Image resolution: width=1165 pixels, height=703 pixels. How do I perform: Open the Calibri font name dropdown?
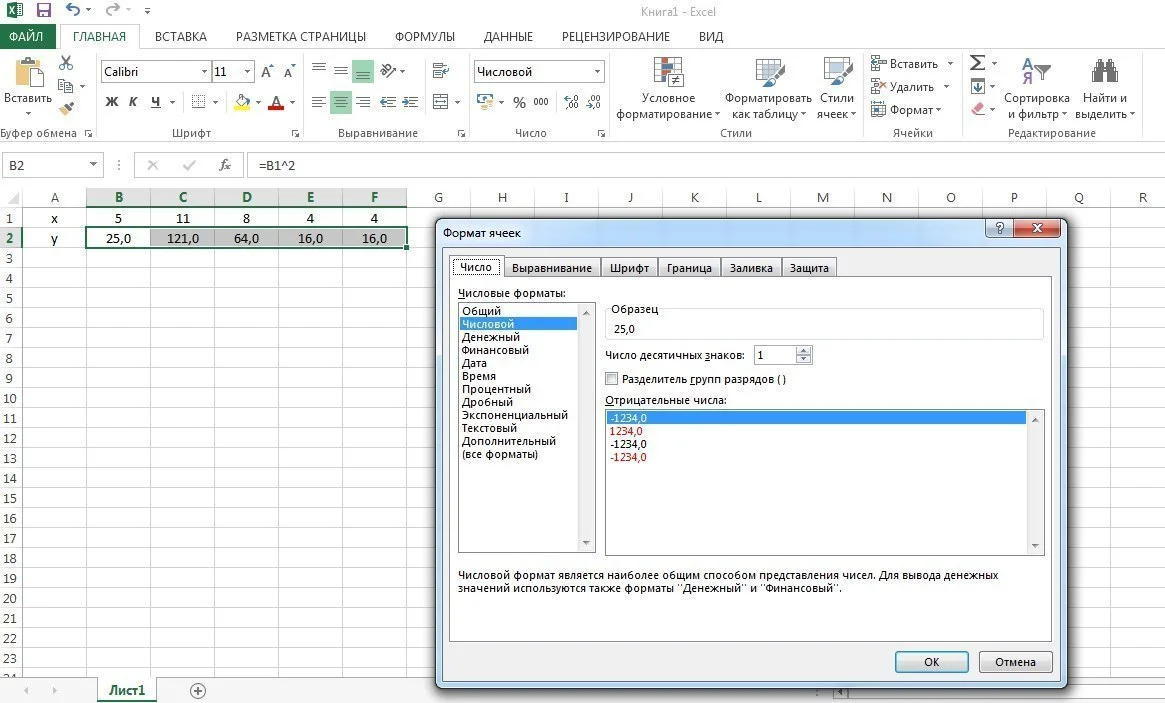click(204, 72)
